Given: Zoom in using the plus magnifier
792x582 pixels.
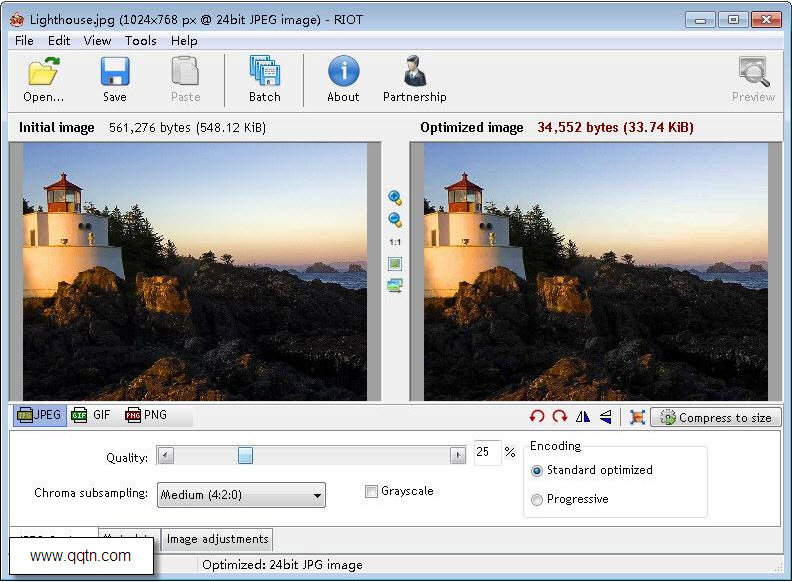Looking at the screenshot, I should (x=395, y=198).
